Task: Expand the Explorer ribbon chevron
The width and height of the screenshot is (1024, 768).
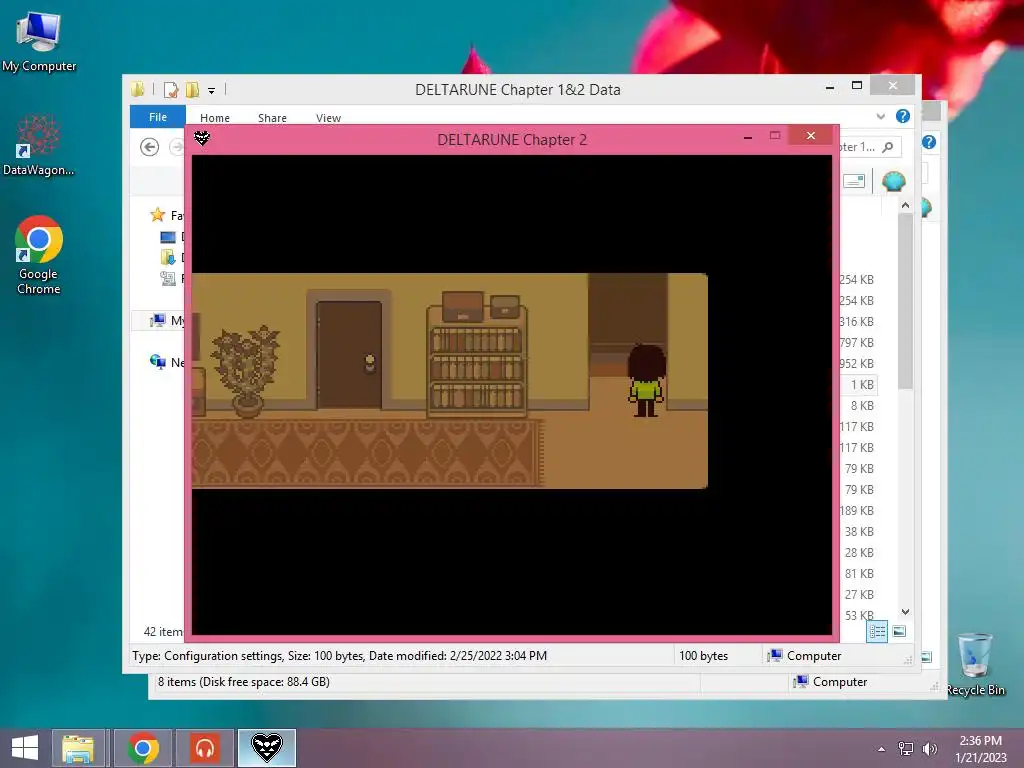Action: 880,116
